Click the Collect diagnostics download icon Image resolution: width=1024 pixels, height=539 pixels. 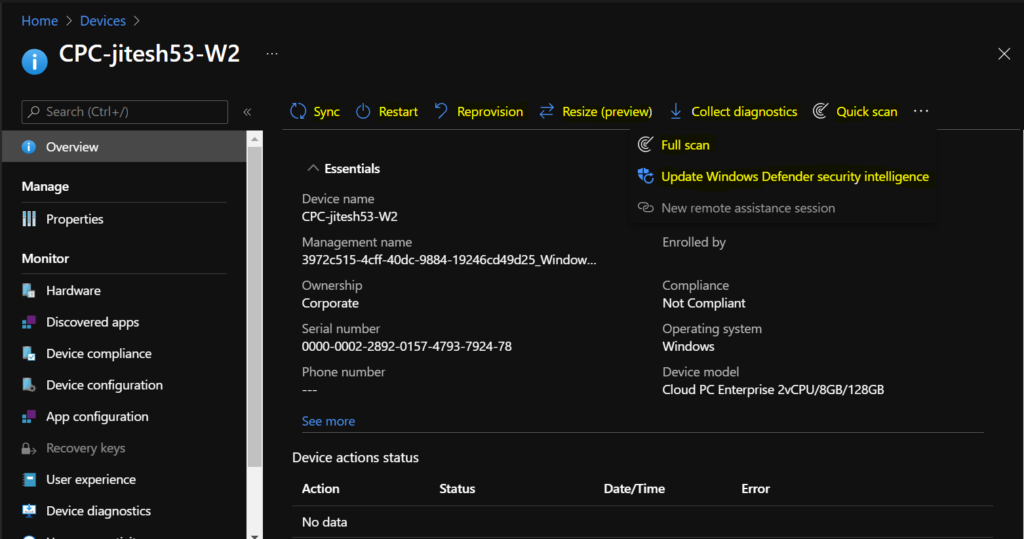click(x=676, y=111)
